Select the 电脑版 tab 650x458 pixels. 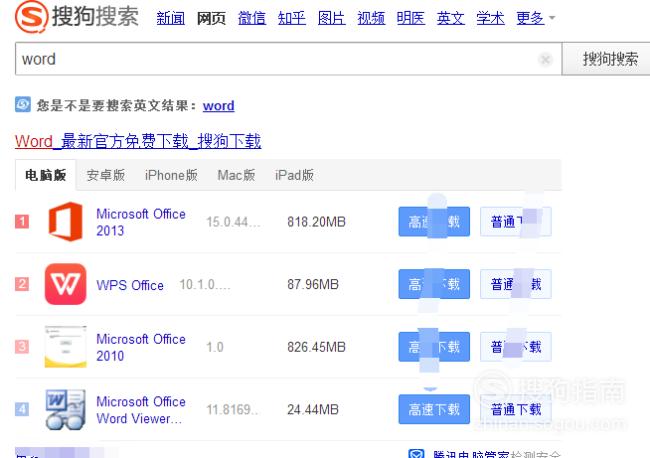46,175
